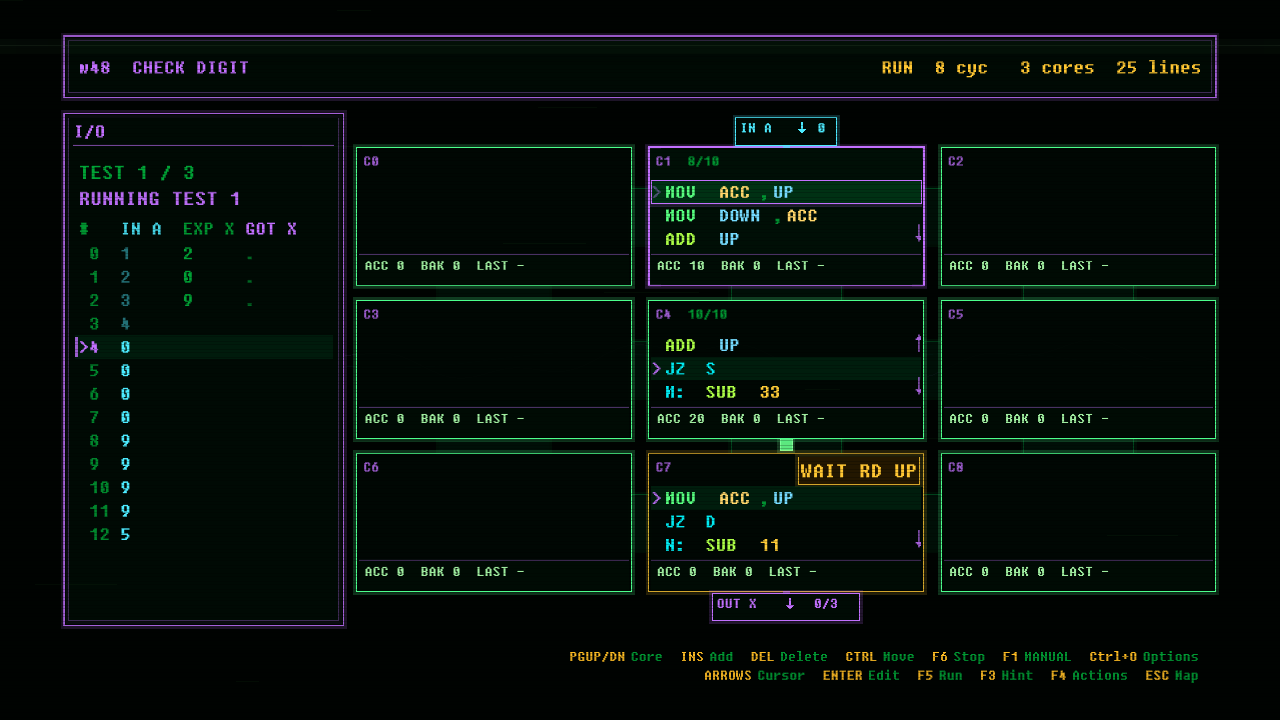The height and width of the screenshot is (720, 1280).
Task: Click I/O table row 12 with value 5
Action: tap(204, 535)
